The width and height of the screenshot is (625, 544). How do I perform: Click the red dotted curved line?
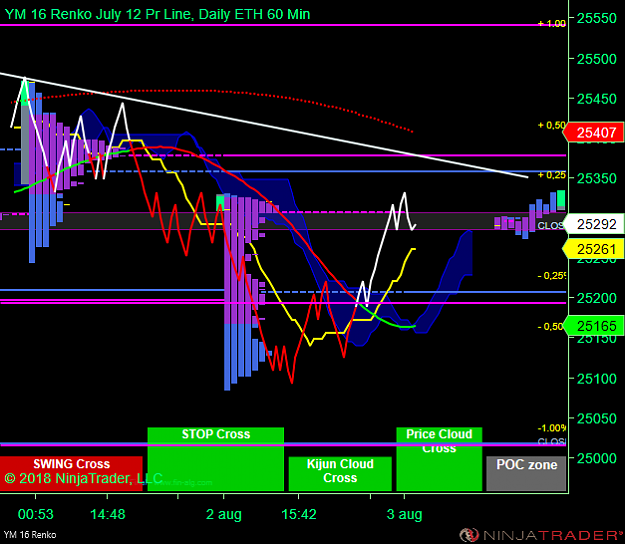coord(211,91)
